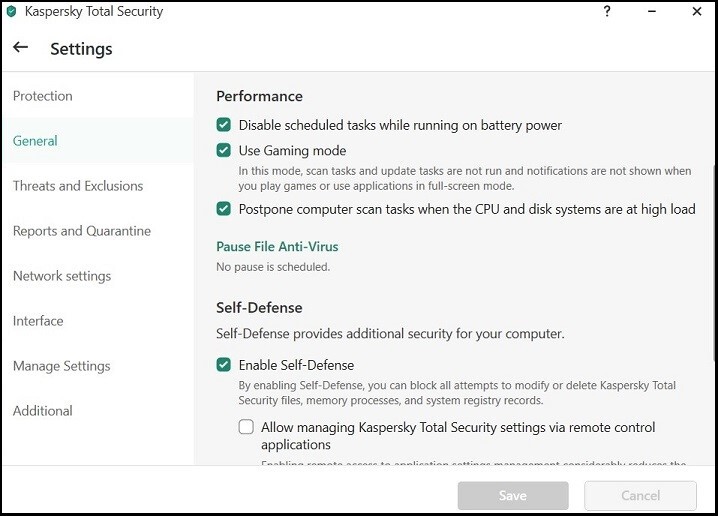Uncheck Postpone computer scan tasks option
Screen dimensions: 718x516
click(x=224, y=209)
